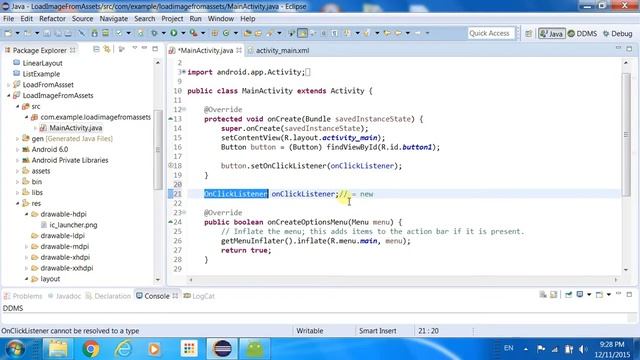Collapse the onCreate method fold marker at line 12
640x360 pixels.
(x=184, y=109)
